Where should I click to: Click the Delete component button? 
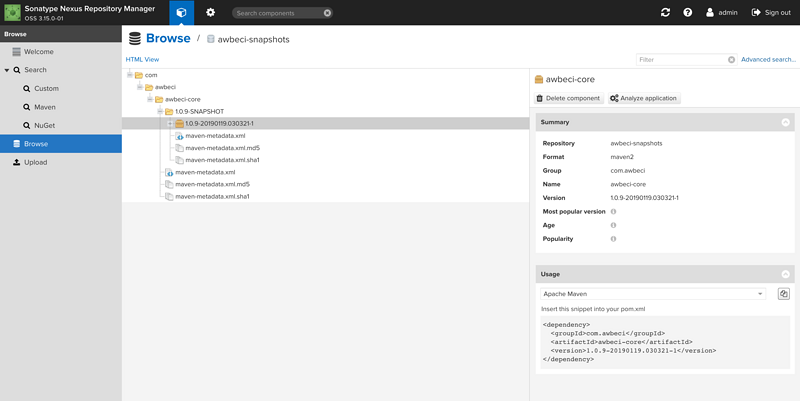[569, 98]
